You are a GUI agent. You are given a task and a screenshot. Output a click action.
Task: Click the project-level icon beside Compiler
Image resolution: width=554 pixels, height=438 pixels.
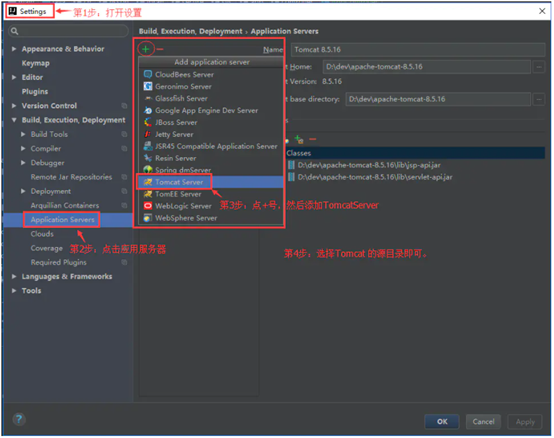pos(124,148)
